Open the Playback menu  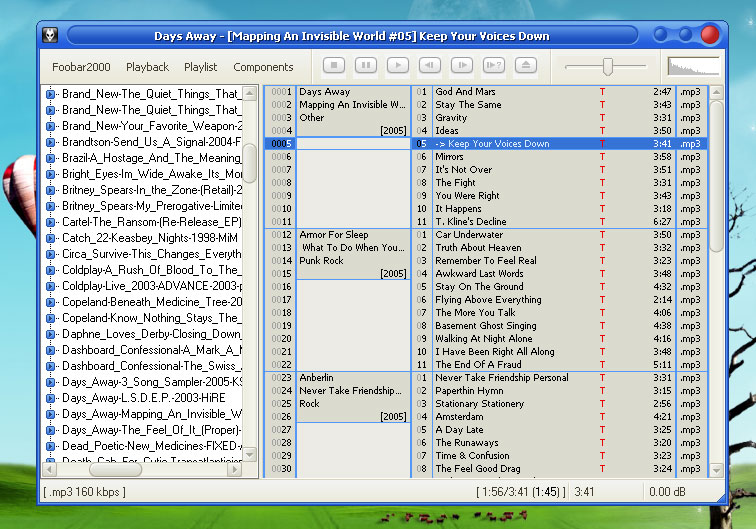pos(147,67)
